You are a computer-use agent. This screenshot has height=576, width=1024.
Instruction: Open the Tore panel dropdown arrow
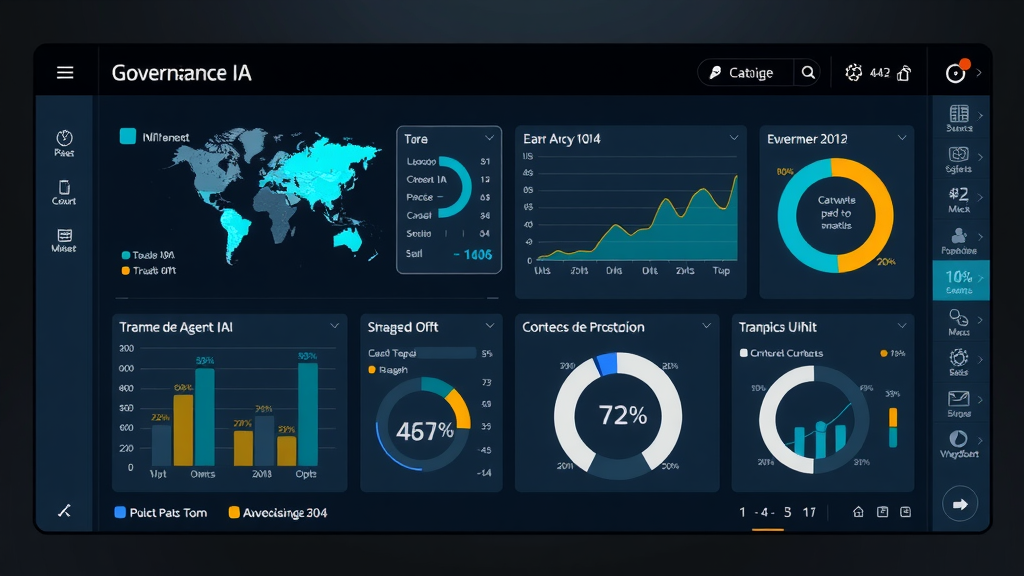[489, 138]
